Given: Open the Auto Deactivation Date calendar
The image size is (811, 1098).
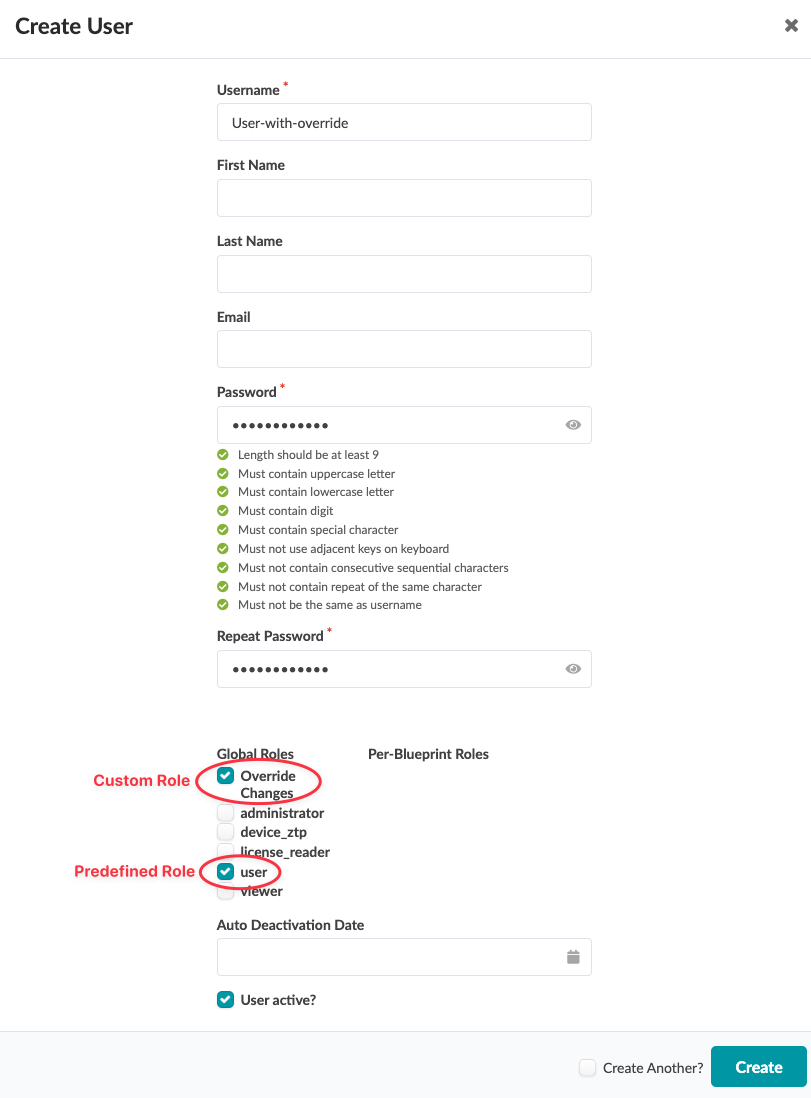Looking at the screenshot, I should pyautogui.click(x=573, y=957).
